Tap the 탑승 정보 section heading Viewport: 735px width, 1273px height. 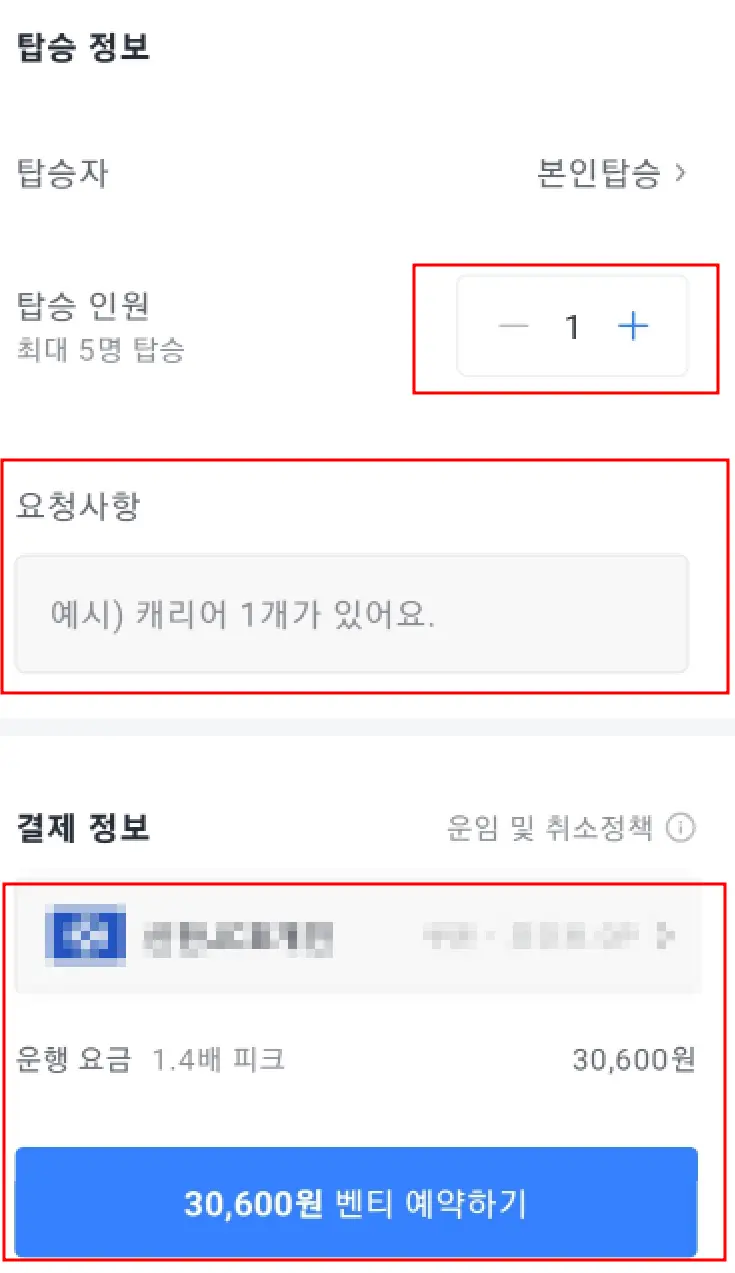83,47
